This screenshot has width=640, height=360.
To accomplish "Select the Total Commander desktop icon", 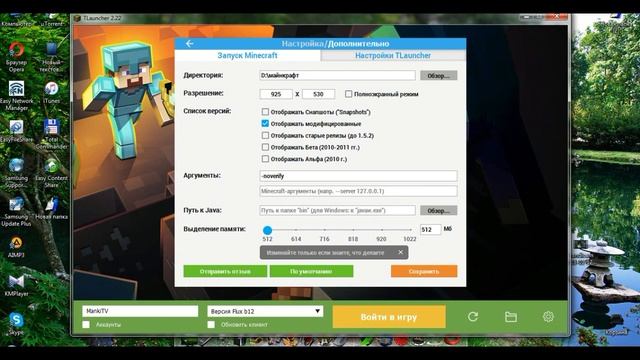I will point(51,134).
